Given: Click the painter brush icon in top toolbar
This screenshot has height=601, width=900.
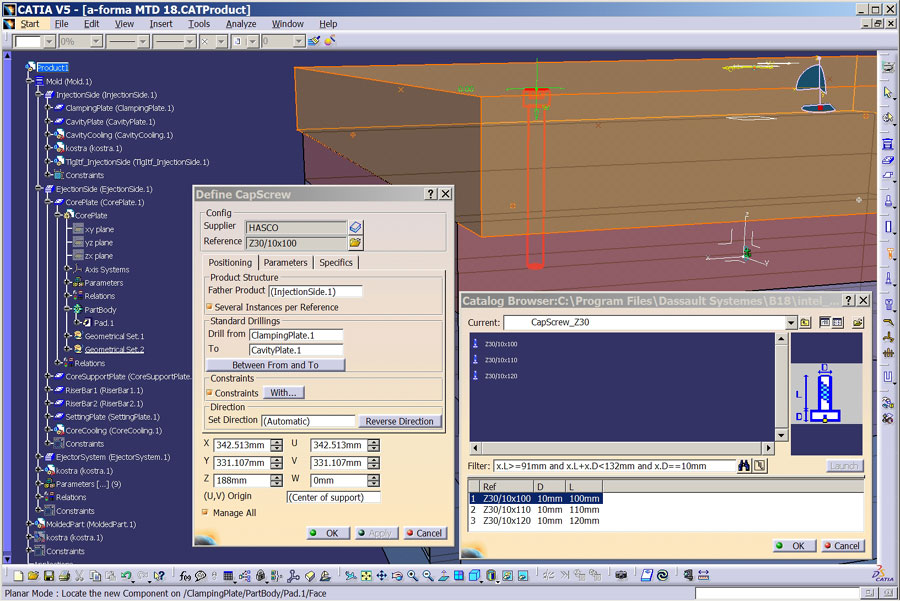Looking at the screenshot, I should click(314, 41).
